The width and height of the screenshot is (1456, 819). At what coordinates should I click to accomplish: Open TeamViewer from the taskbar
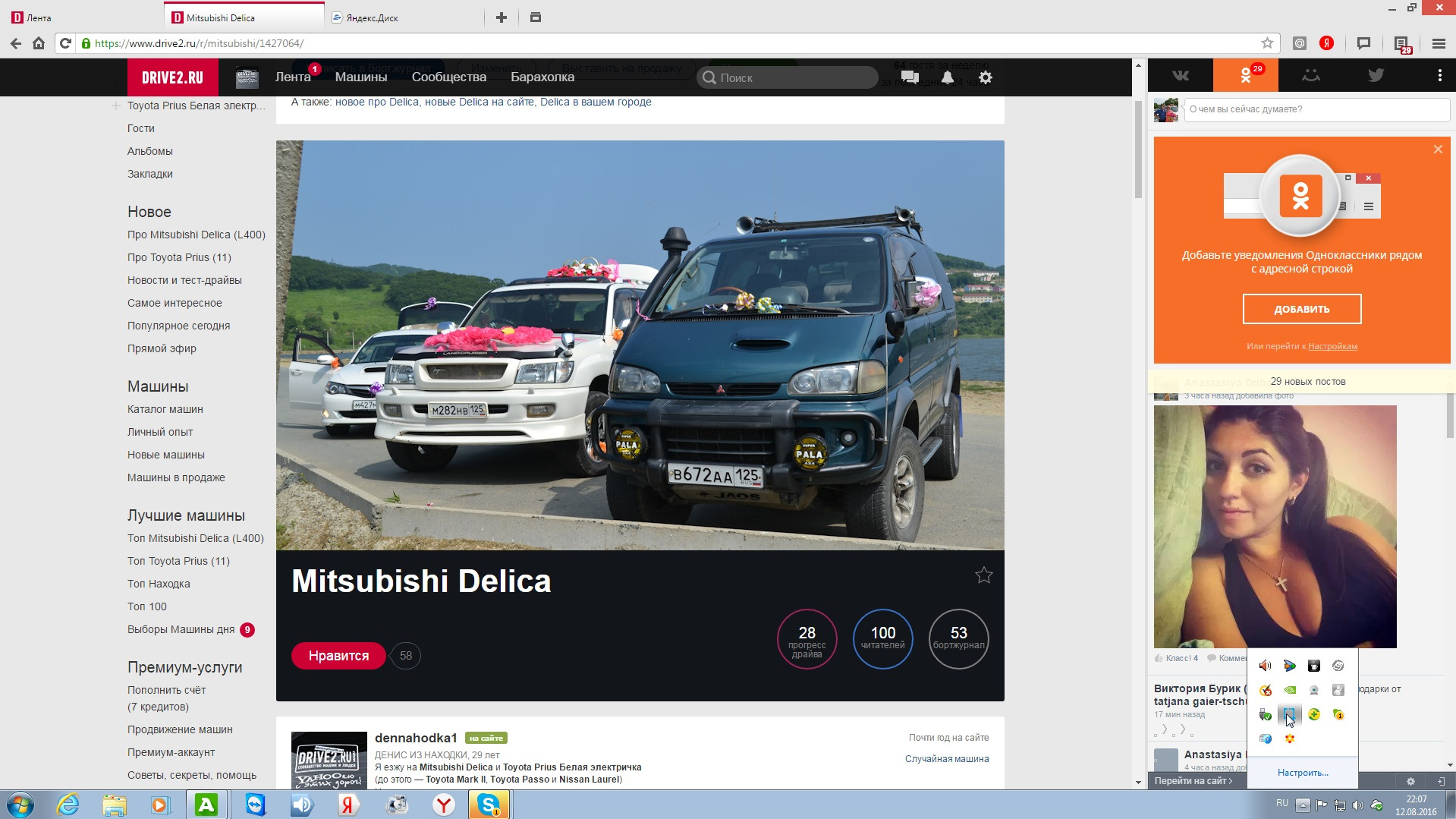[256, 805]
